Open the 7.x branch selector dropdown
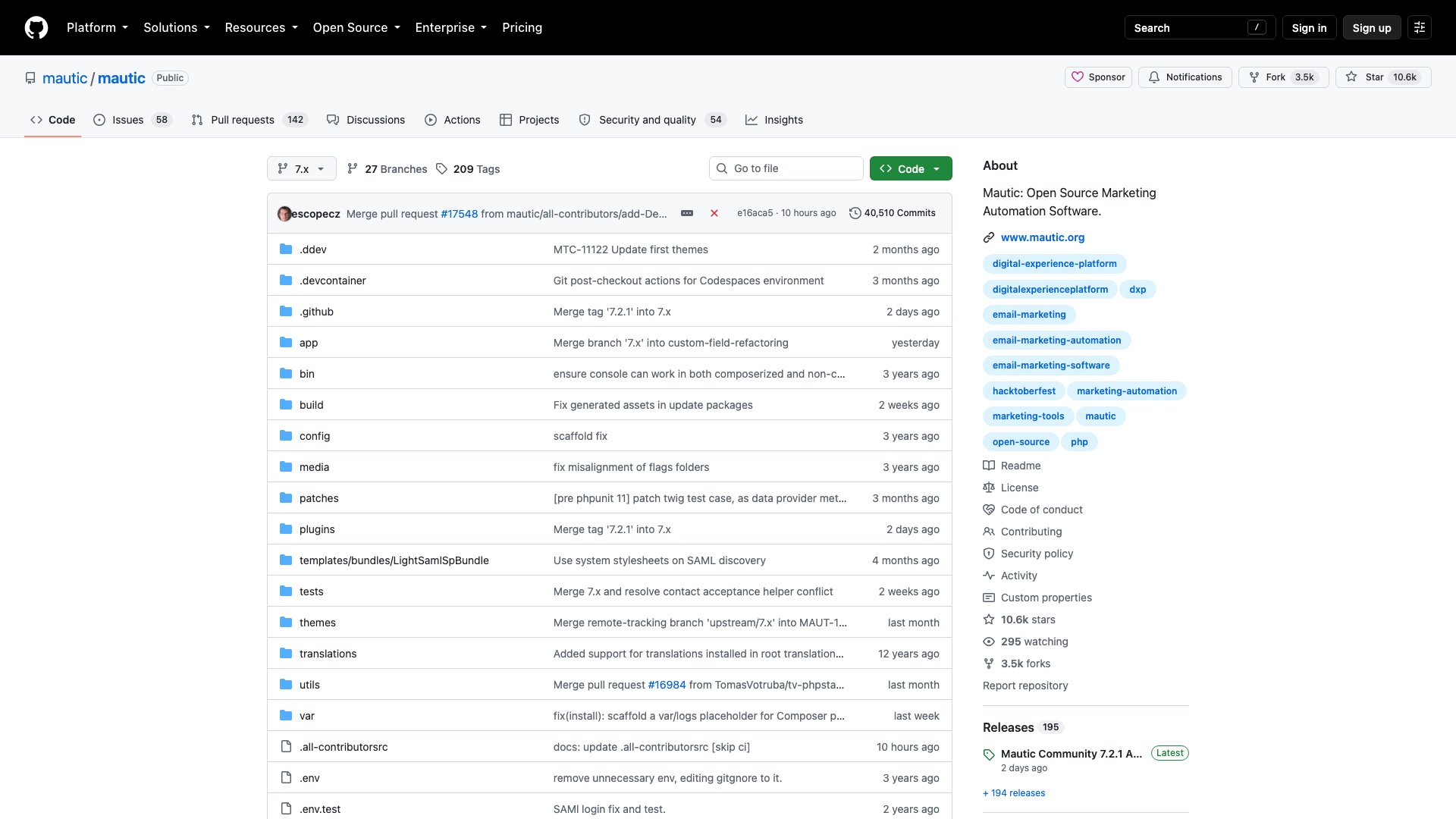The width and height of the screenshot is (1456, 819). pyautogui.click(x=302, y=168)
